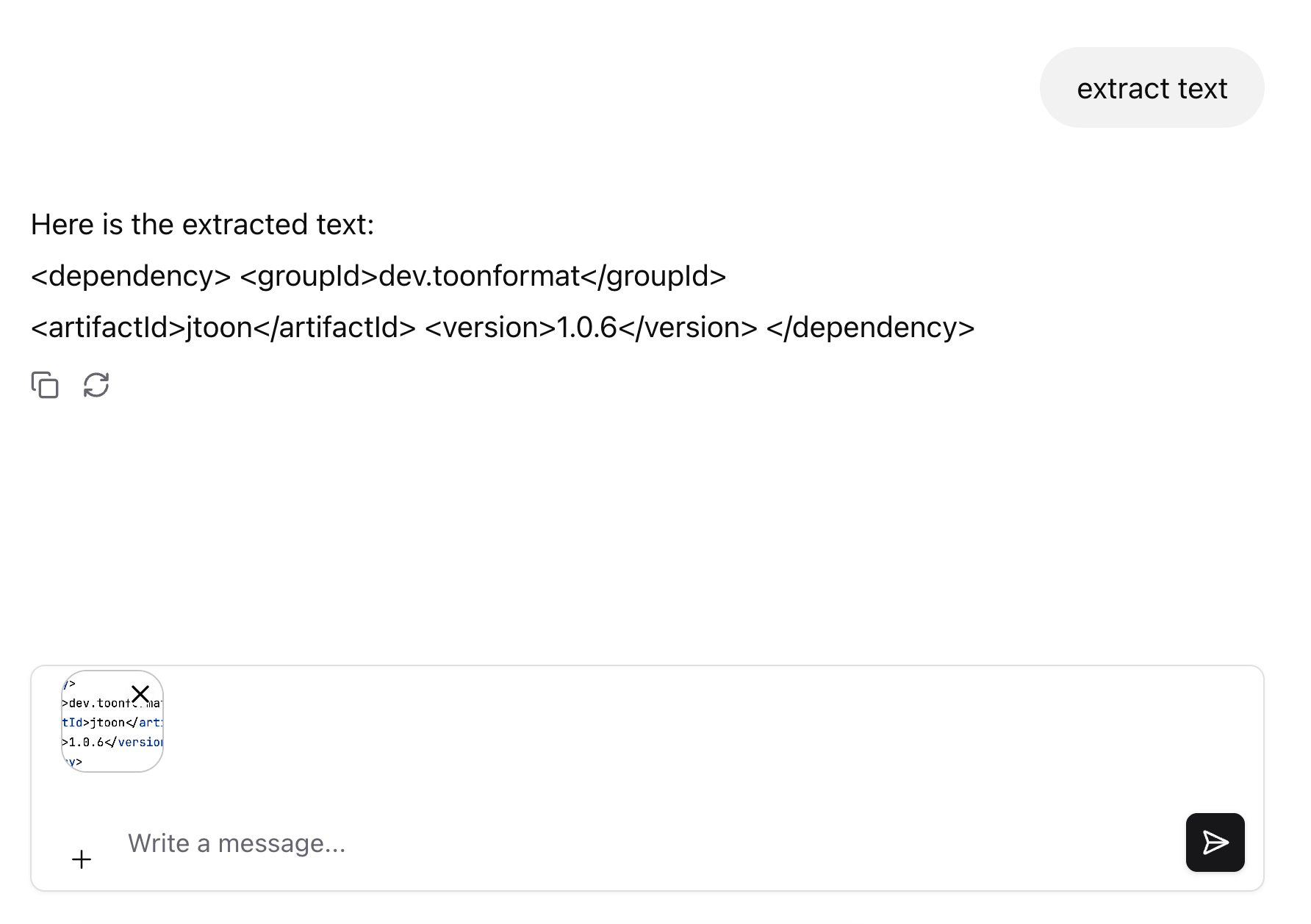The image size is (1311, 924).
Task: Click the "jtoon" artifact name text
Action: pos(219,328)
